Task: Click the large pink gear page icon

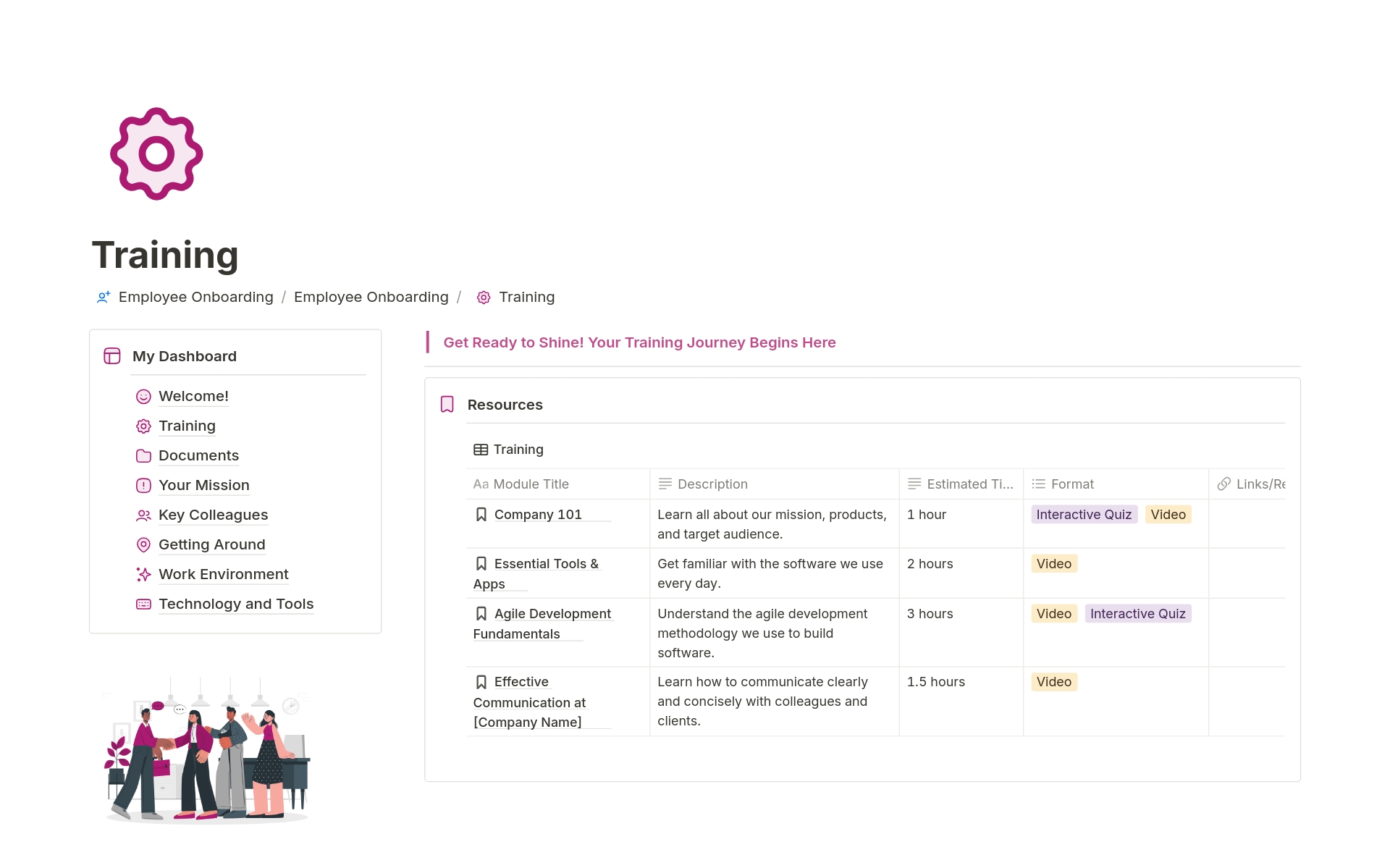Action: 156,153
